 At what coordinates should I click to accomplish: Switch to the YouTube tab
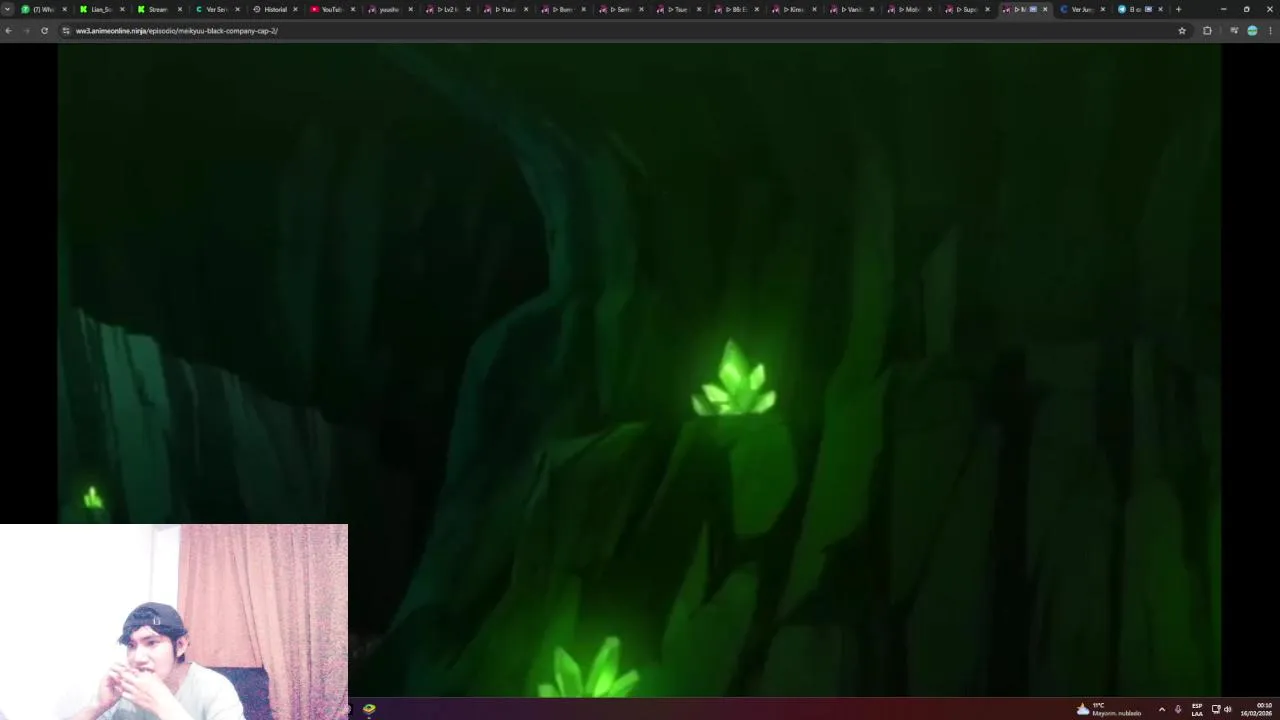point(331,9)
